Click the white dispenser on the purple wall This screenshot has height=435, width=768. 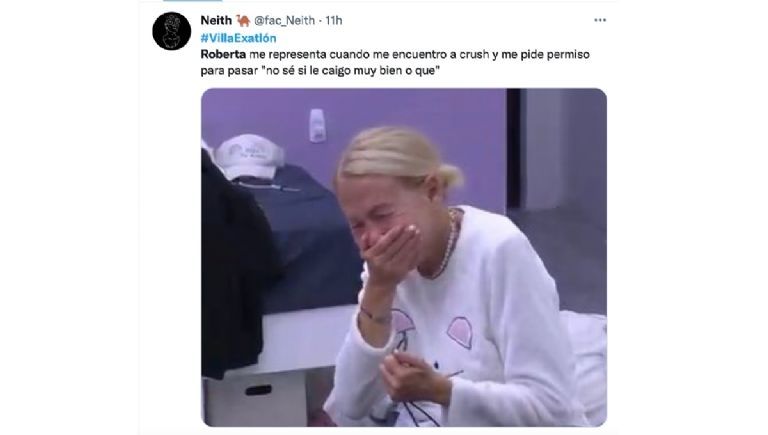point(317,125)
